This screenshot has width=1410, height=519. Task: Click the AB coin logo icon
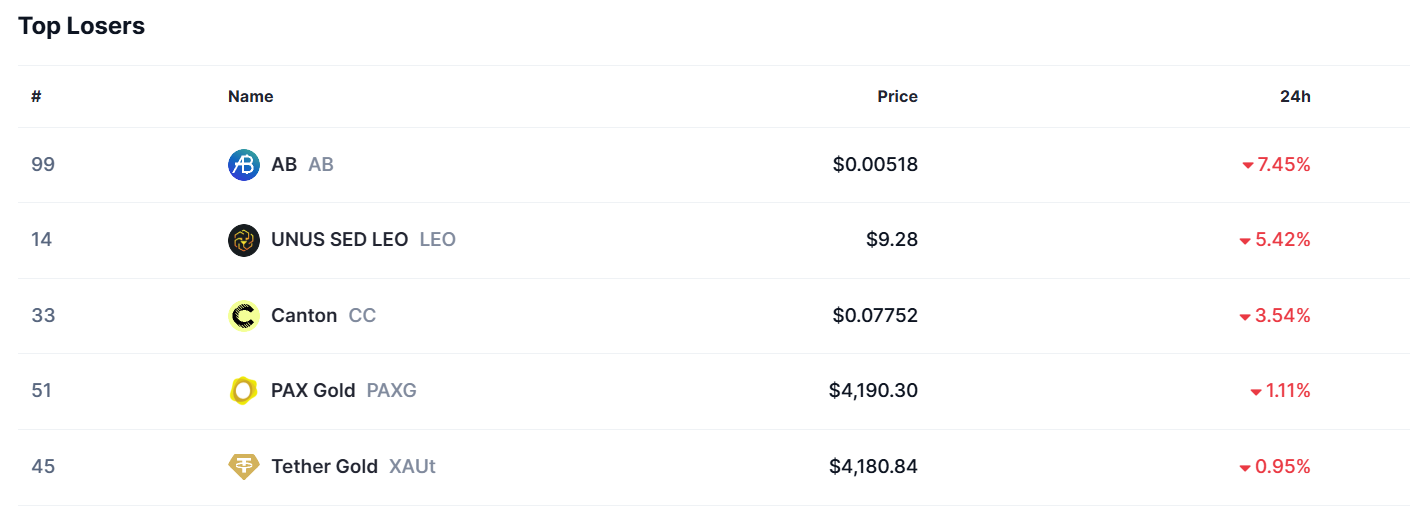[x=244, y=165]
